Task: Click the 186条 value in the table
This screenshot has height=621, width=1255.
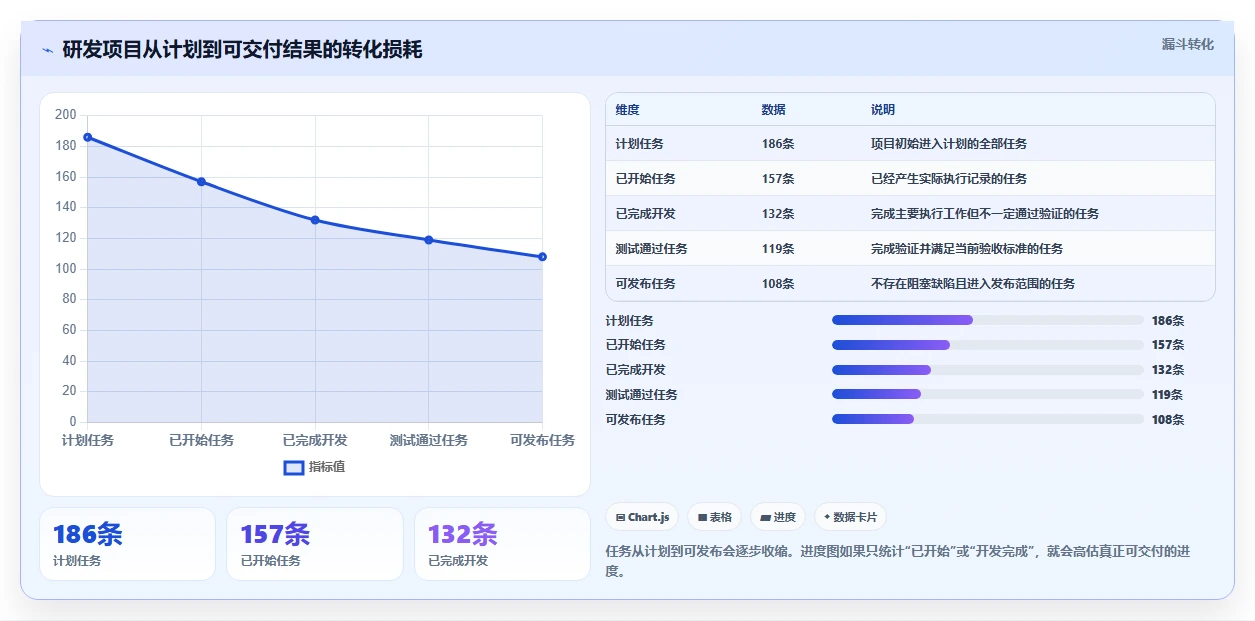Action: click(x=778, y=144)
